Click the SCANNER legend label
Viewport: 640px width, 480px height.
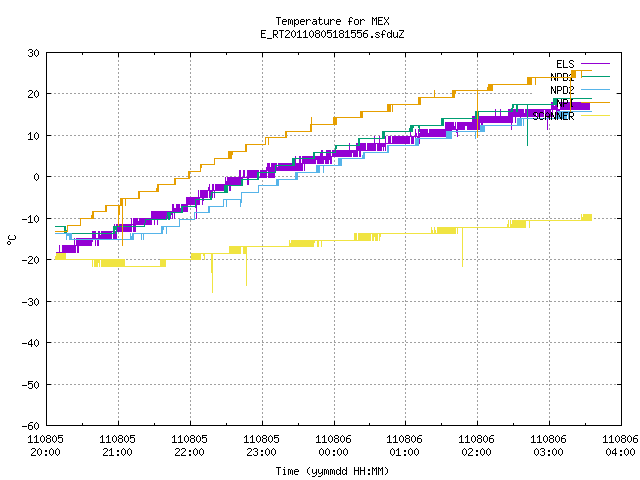[x=553, y=116]
